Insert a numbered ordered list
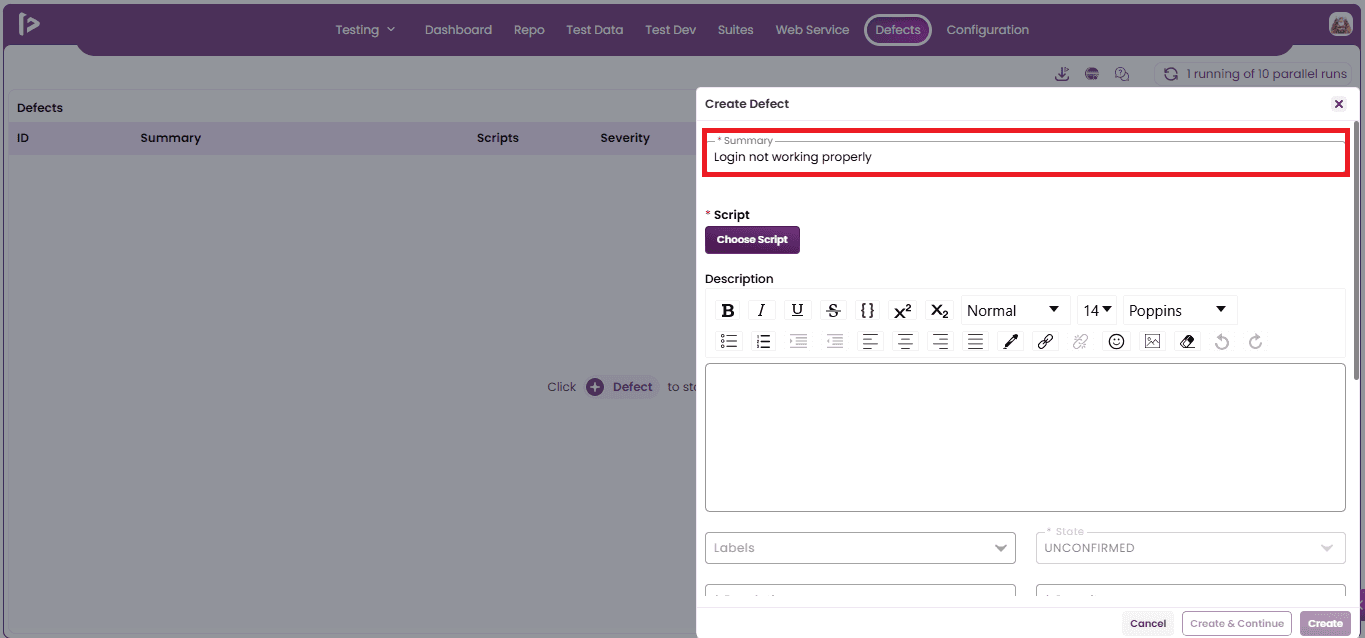The image size is (1365, 638). point(763,342)
